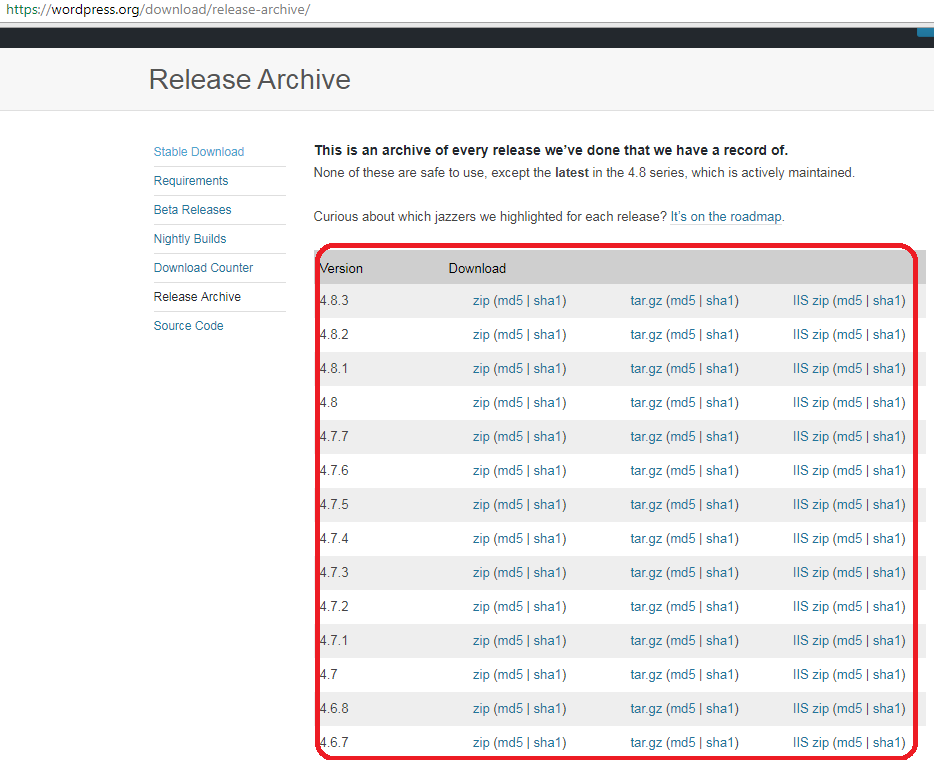
Task: Open the Source Code sidebar link
Action: click(188, 326)
